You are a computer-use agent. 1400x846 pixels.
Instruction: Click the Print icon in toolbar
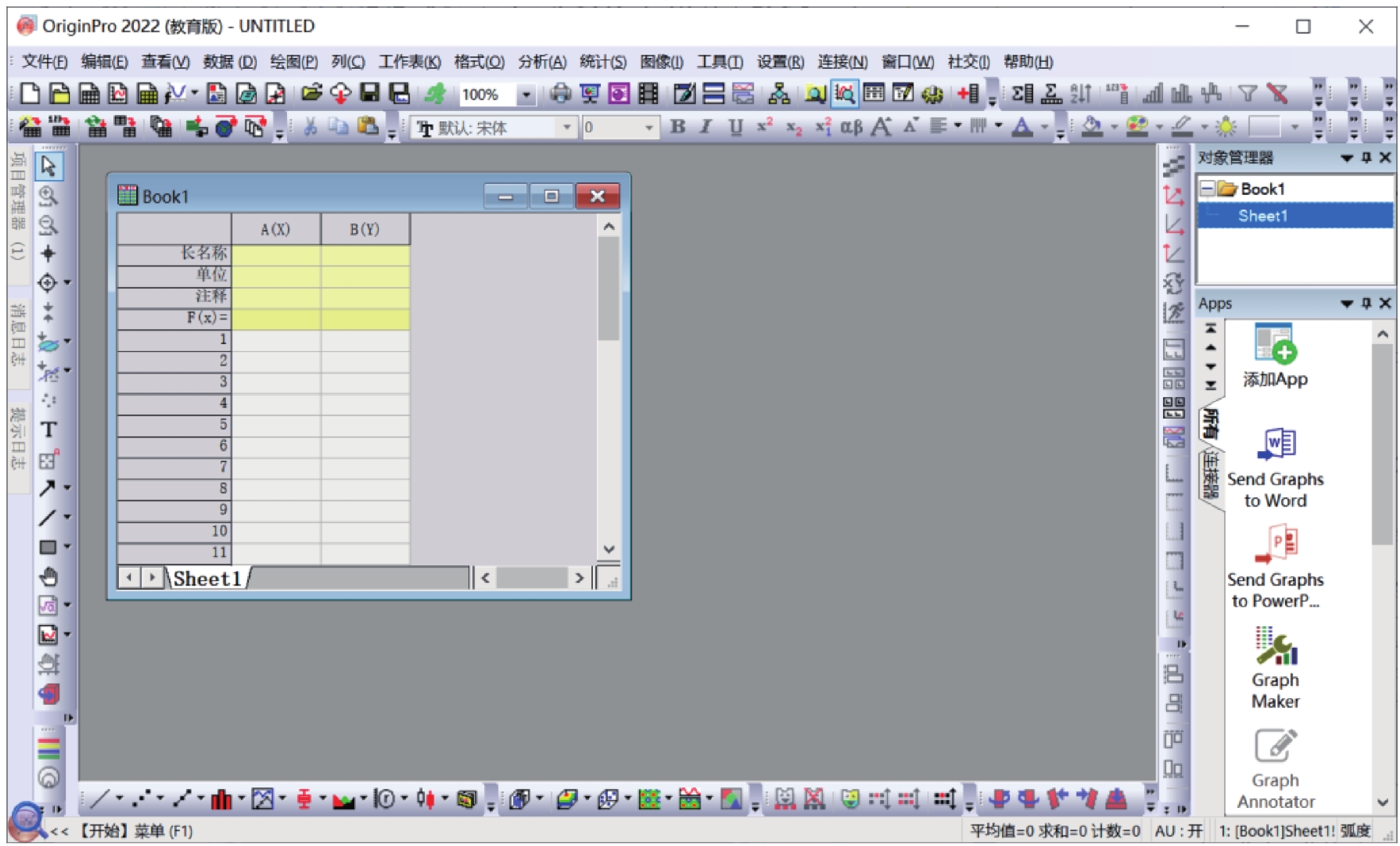(560, 94)
